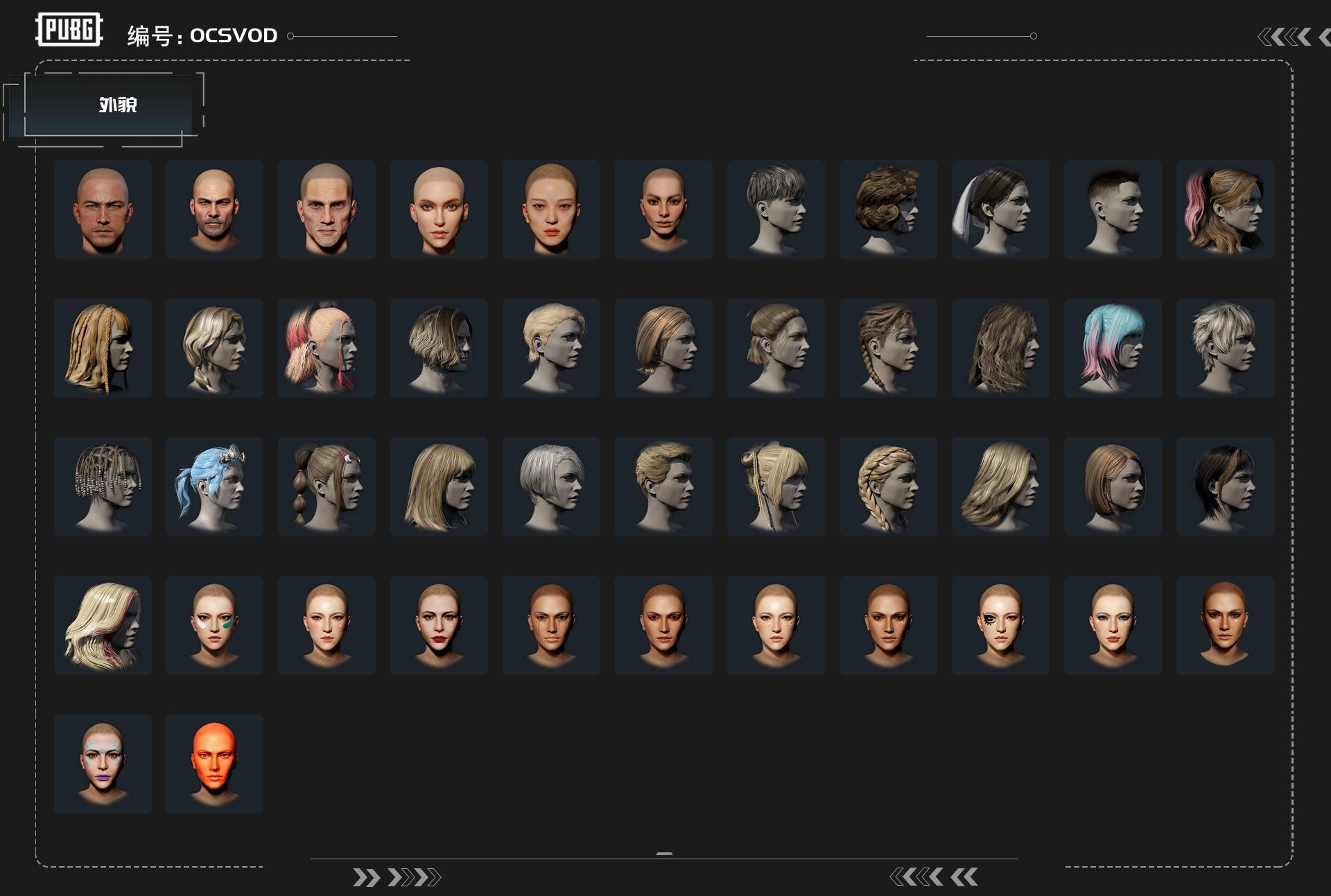1331x896 pixels.
Task: Pick the long dark brown wavy hair
Action: point(1000,348)
